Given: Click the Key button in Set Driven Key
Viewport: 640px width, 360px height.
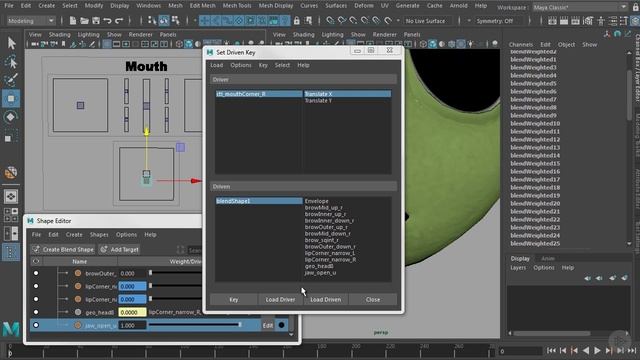Looking at the screenshot, I should pyautogui.click(x=234, y=299).
